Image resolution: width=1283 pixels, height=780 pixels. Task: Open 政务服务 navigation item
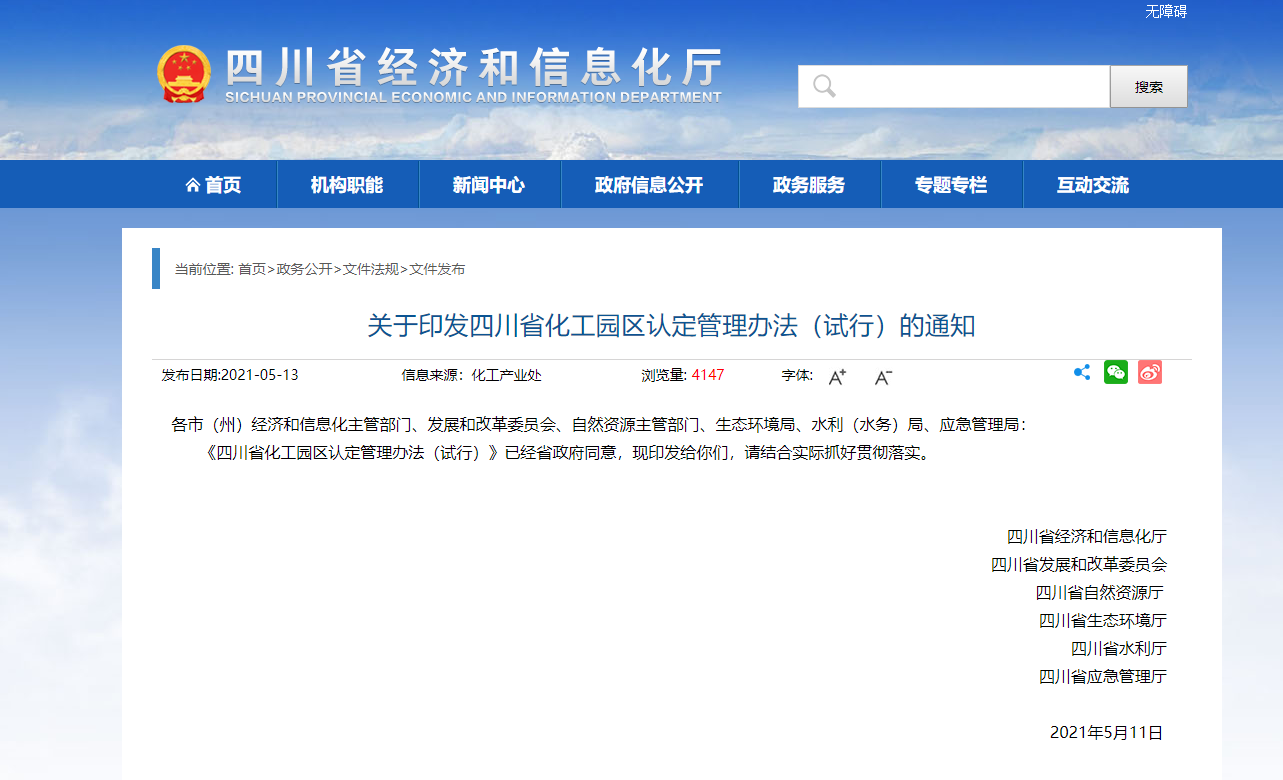pyautogui.click(x=809, y=185)
